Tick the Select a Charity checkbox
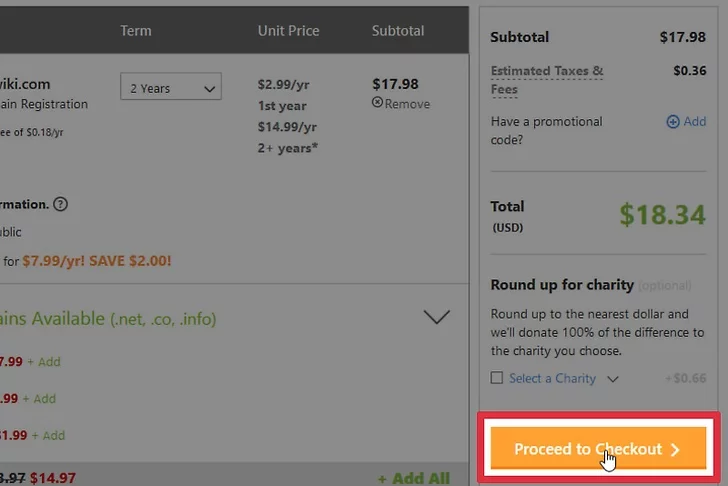Screen dimensions: 728x486 click(497, 378)
